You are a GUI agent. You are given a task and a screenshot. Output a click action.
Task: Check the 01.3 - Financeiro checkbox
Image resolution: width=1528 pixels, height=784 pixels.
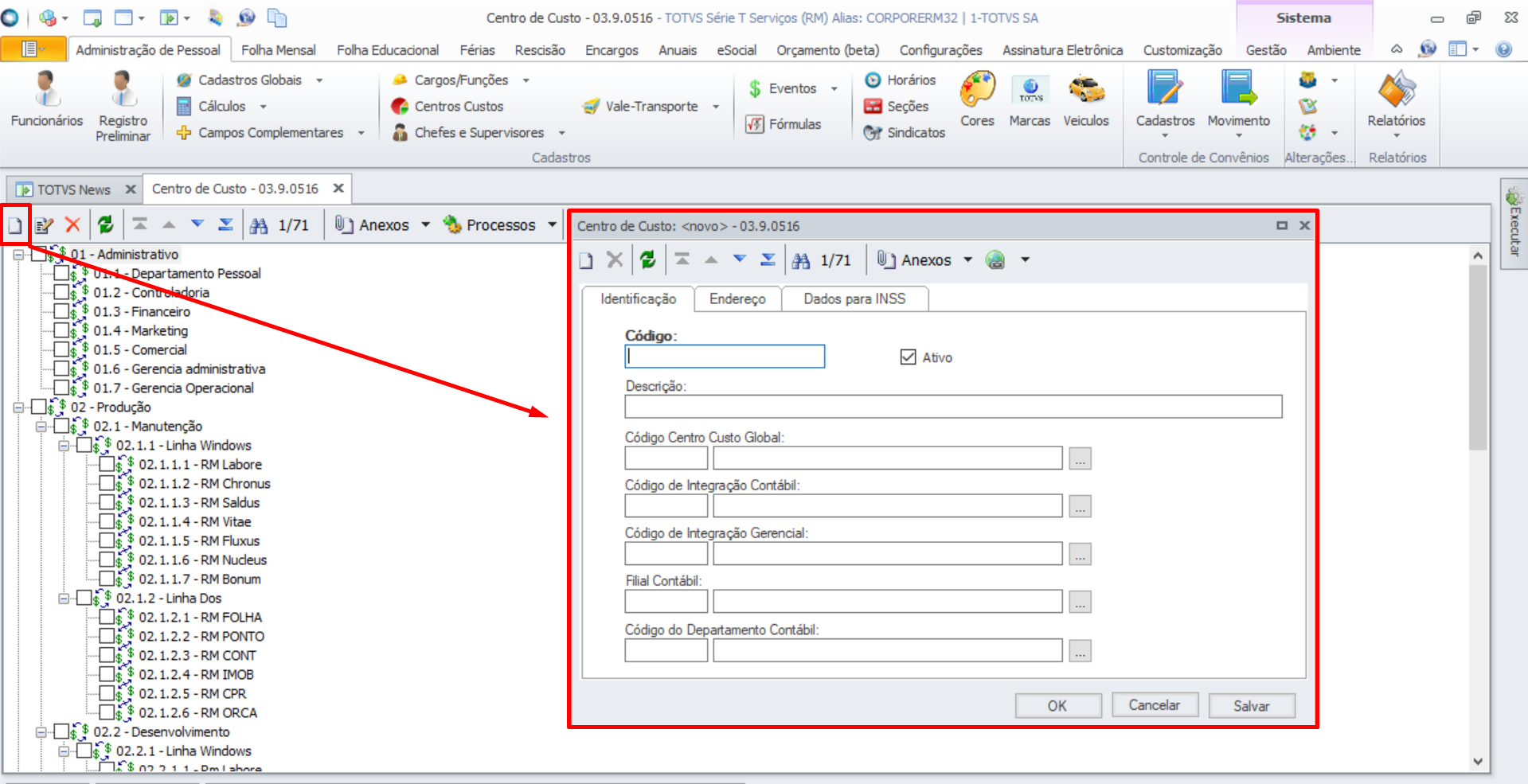coord(61,311)
